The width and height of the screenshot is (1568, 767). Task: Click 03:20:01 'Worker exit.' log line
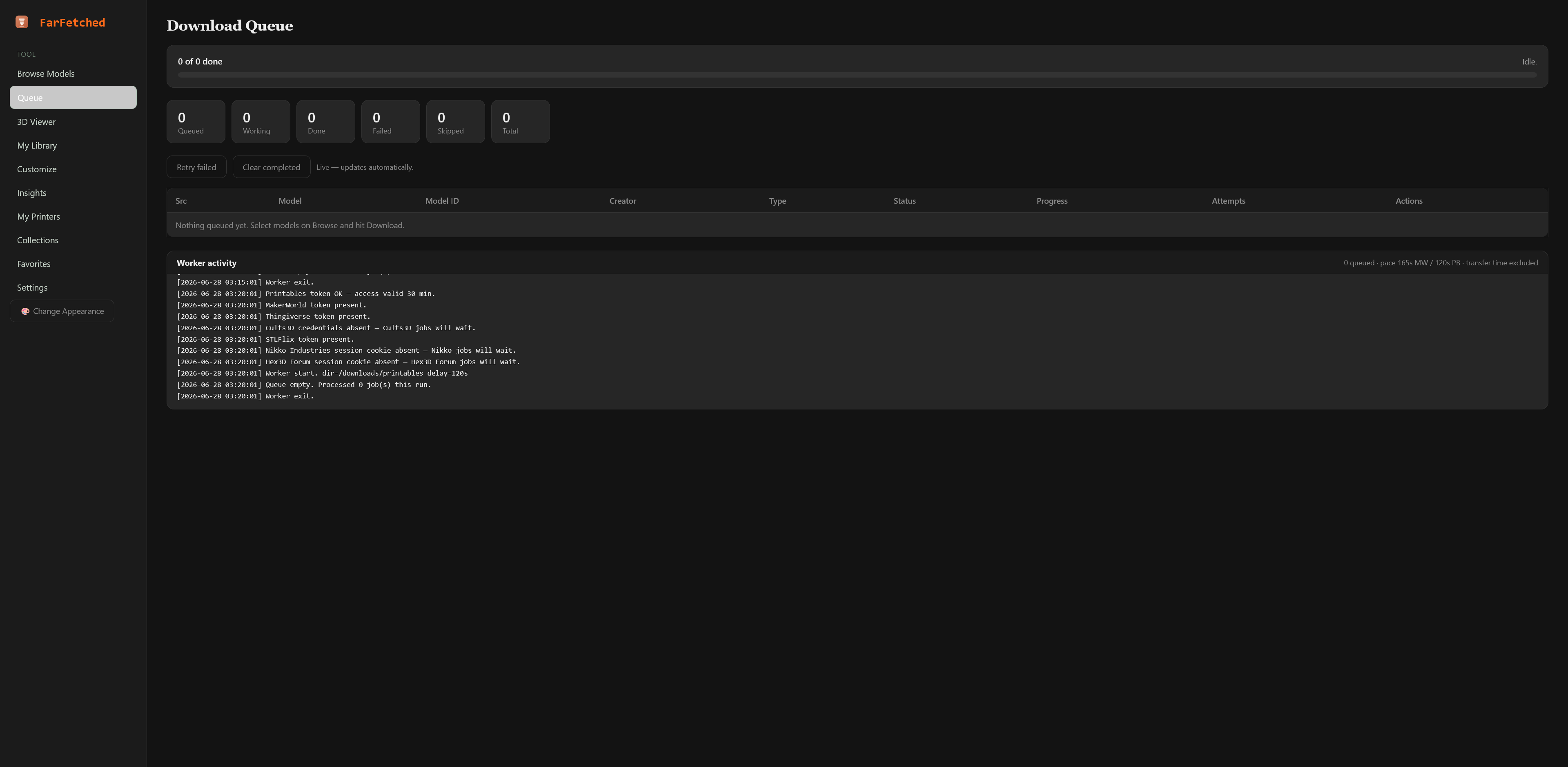[x=245, y=396]
